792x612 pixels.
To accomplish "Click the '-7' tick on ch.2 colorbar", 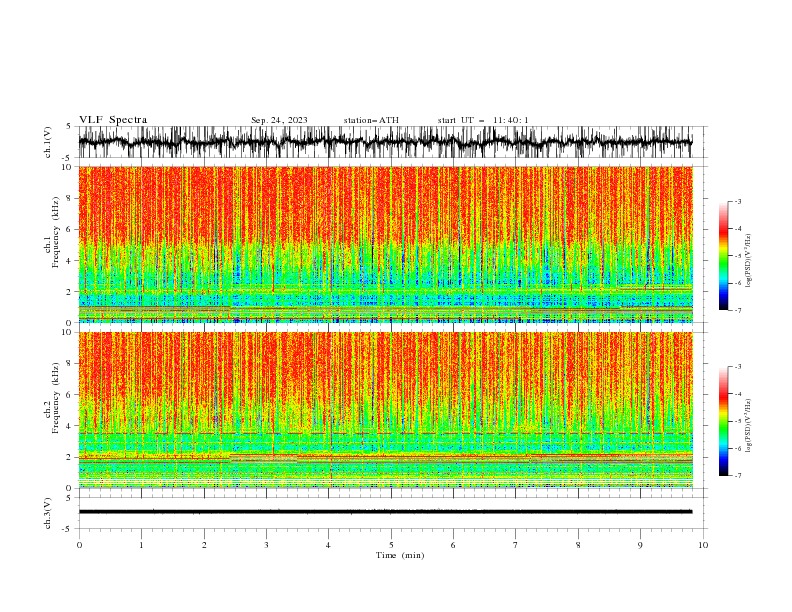I will (x=738, y=476).
